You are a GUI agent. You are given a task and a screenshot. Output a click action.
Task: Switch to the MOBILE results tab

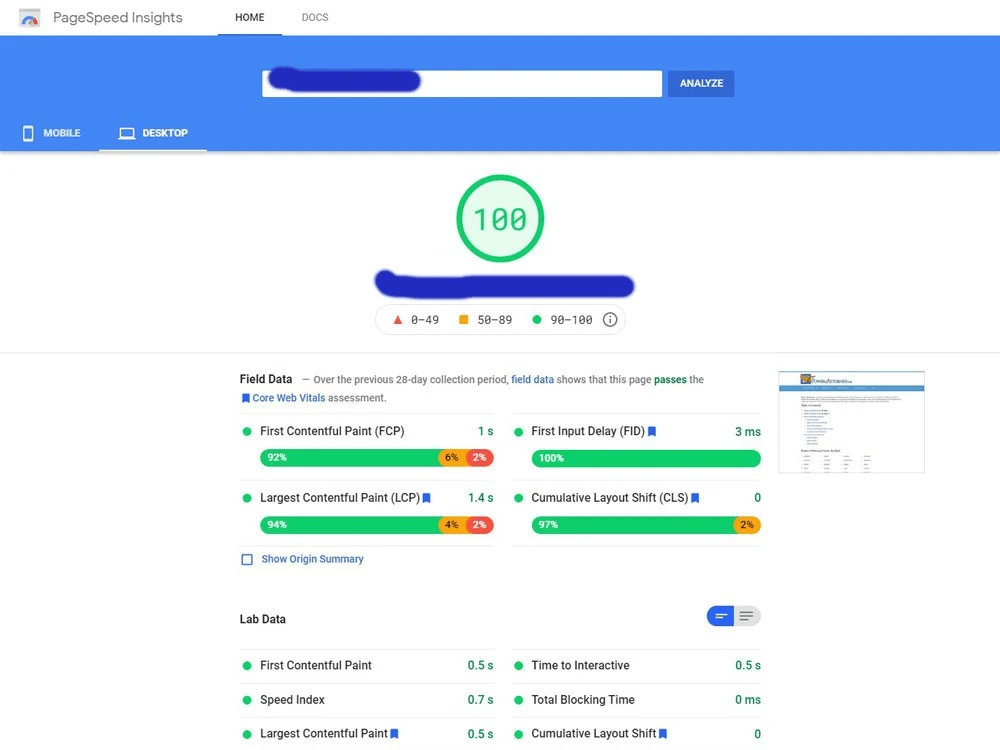[x=51, y=133]
